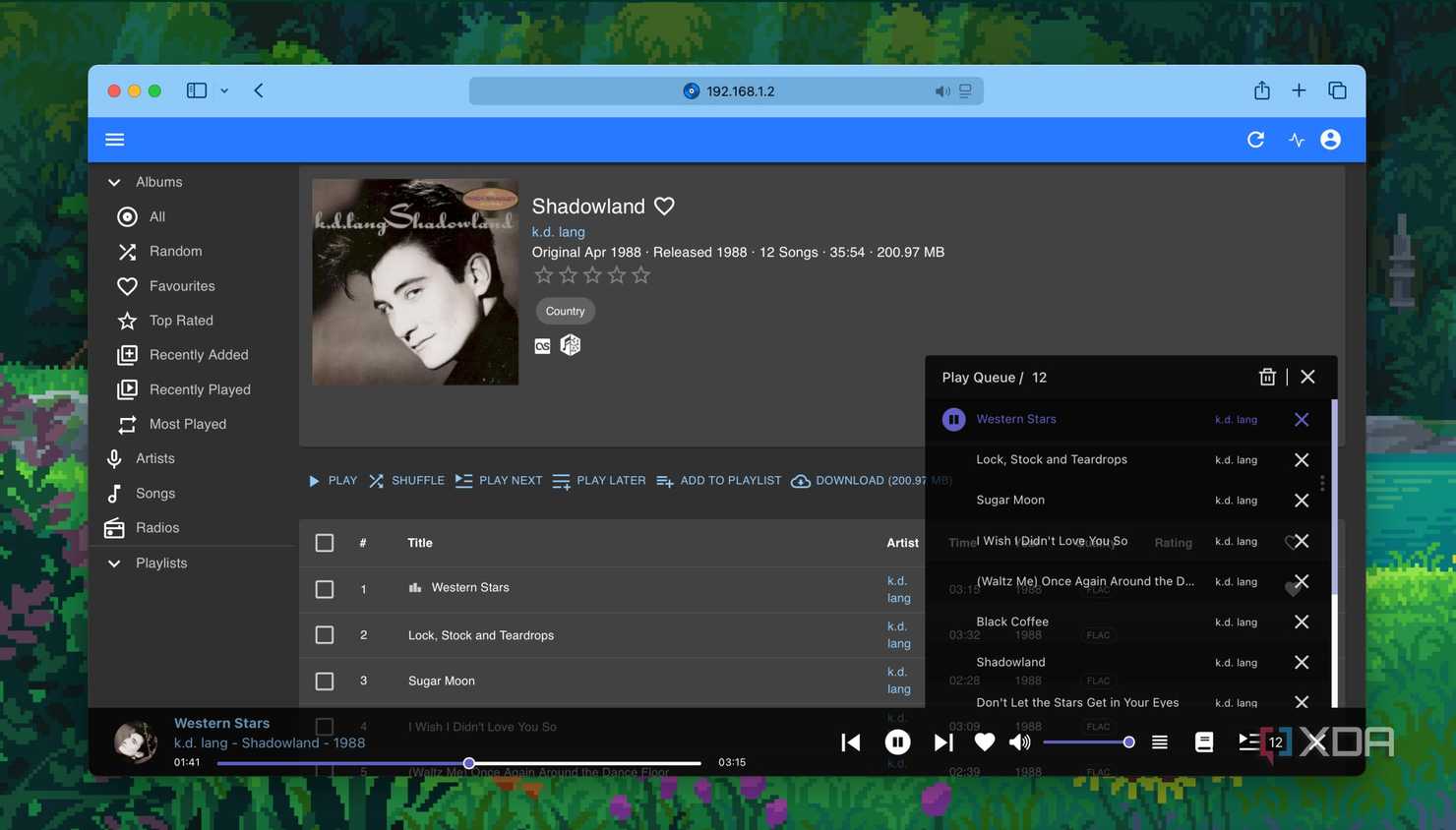Open the activity panel icon

(x=1297, y=140)
